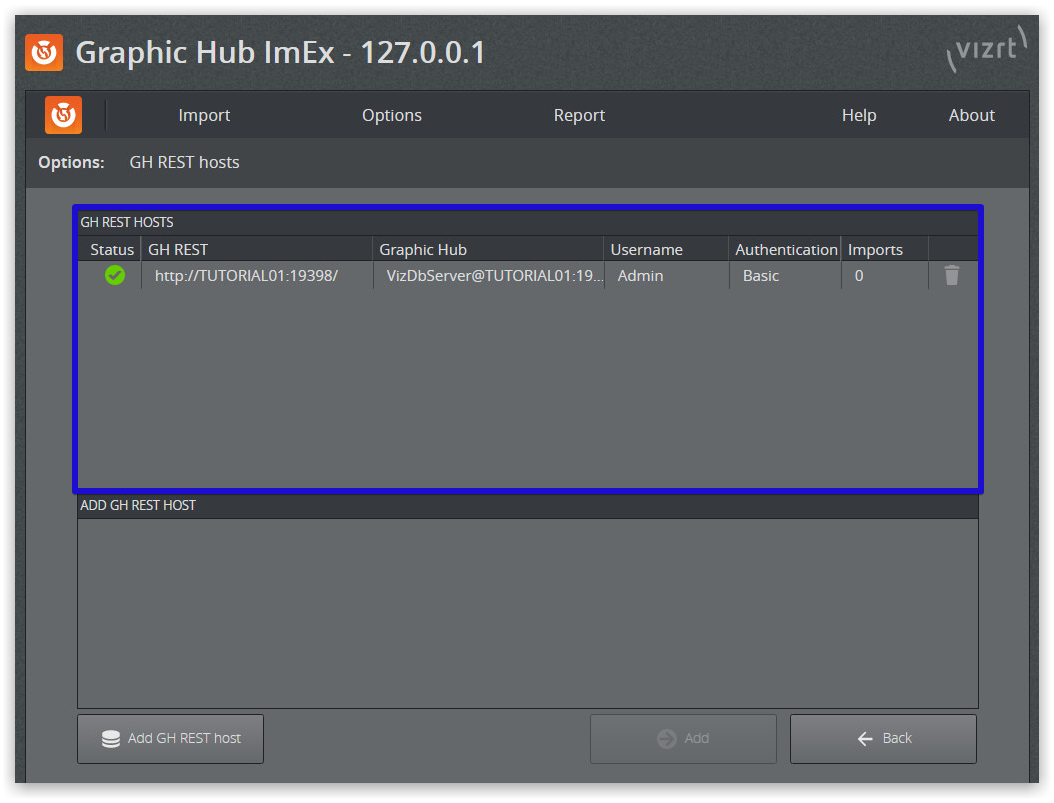
Task: Click the Status column header
Action: pos(110,249)
